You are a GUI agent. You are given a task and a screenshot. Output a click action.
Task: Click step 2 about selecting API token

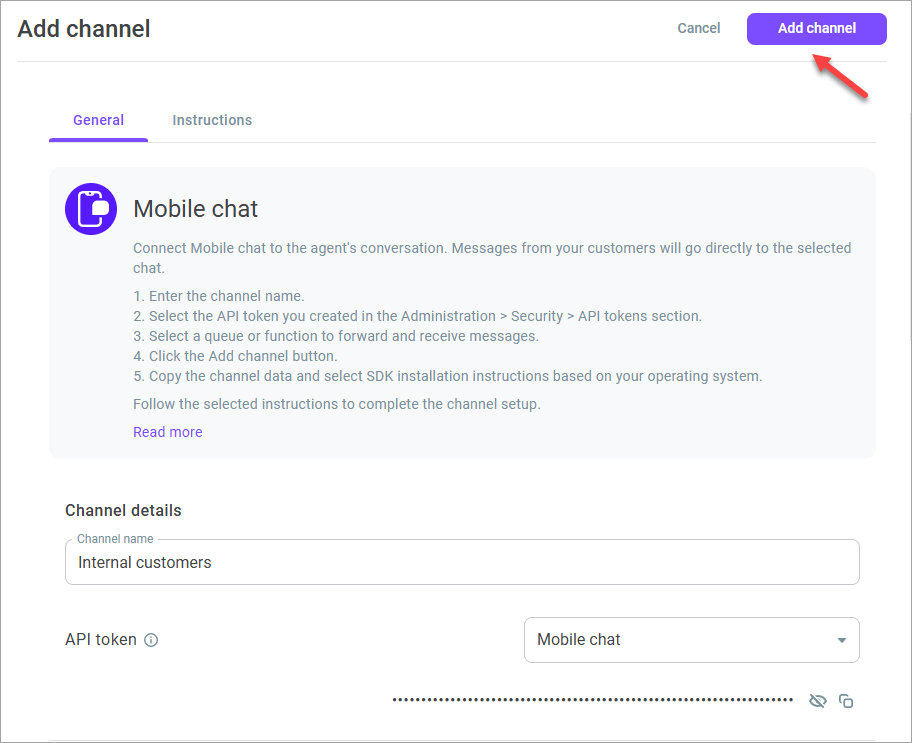418,316
